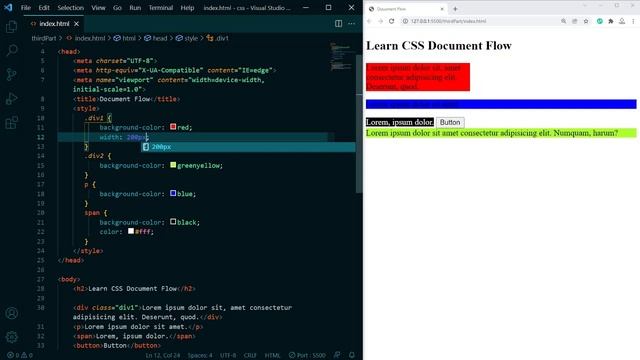Go back in the Chrome browser
The image size is (640, 360).
[369, 21]
